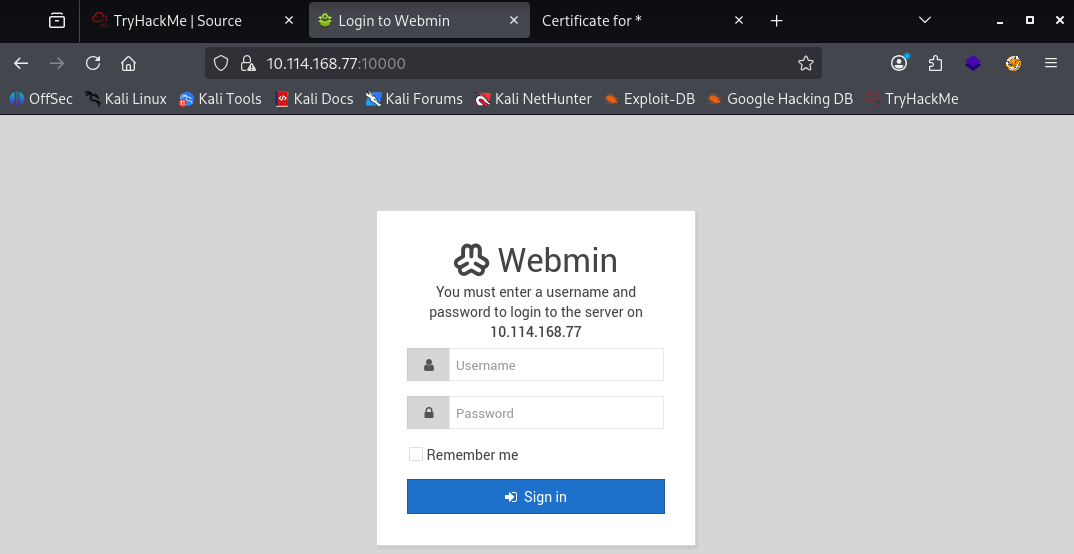Open the hamburger application menu

1050,63
